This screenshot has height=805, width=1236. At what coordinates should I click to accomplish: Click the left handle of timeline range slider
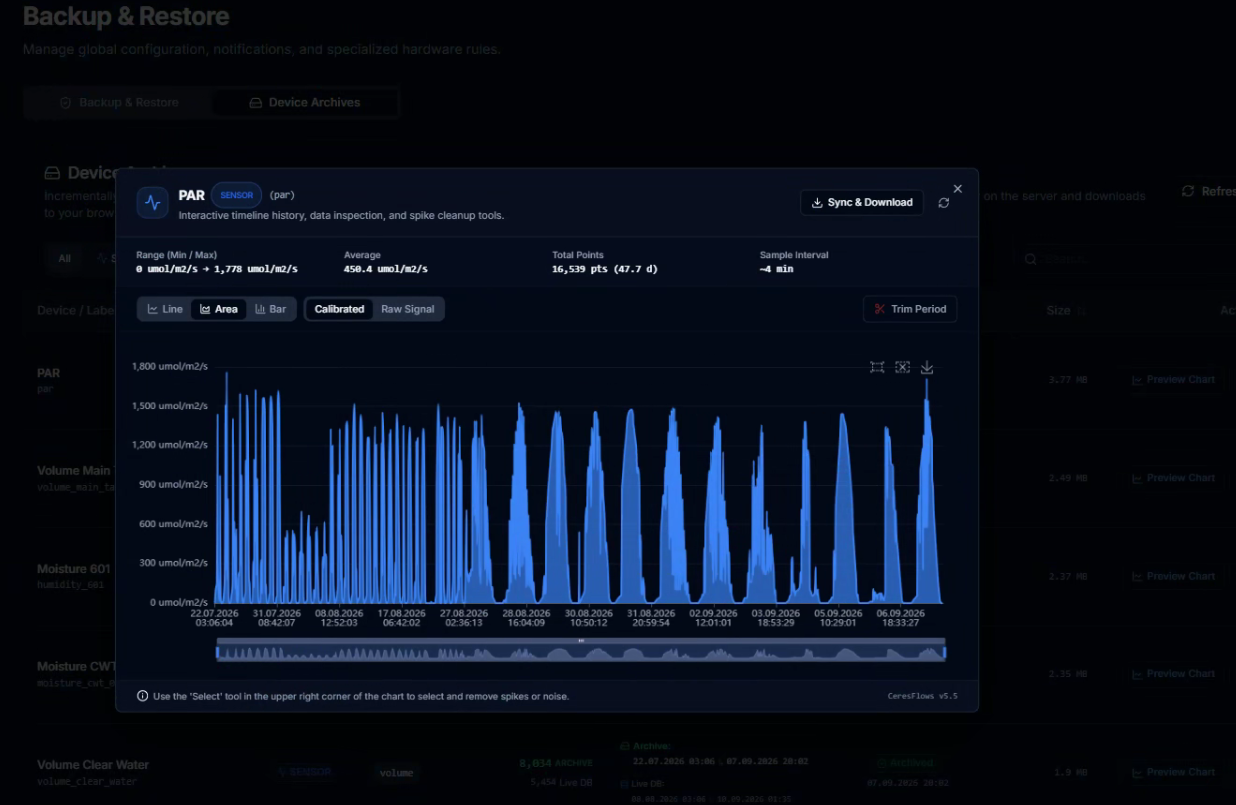click(x=217, y=653)
